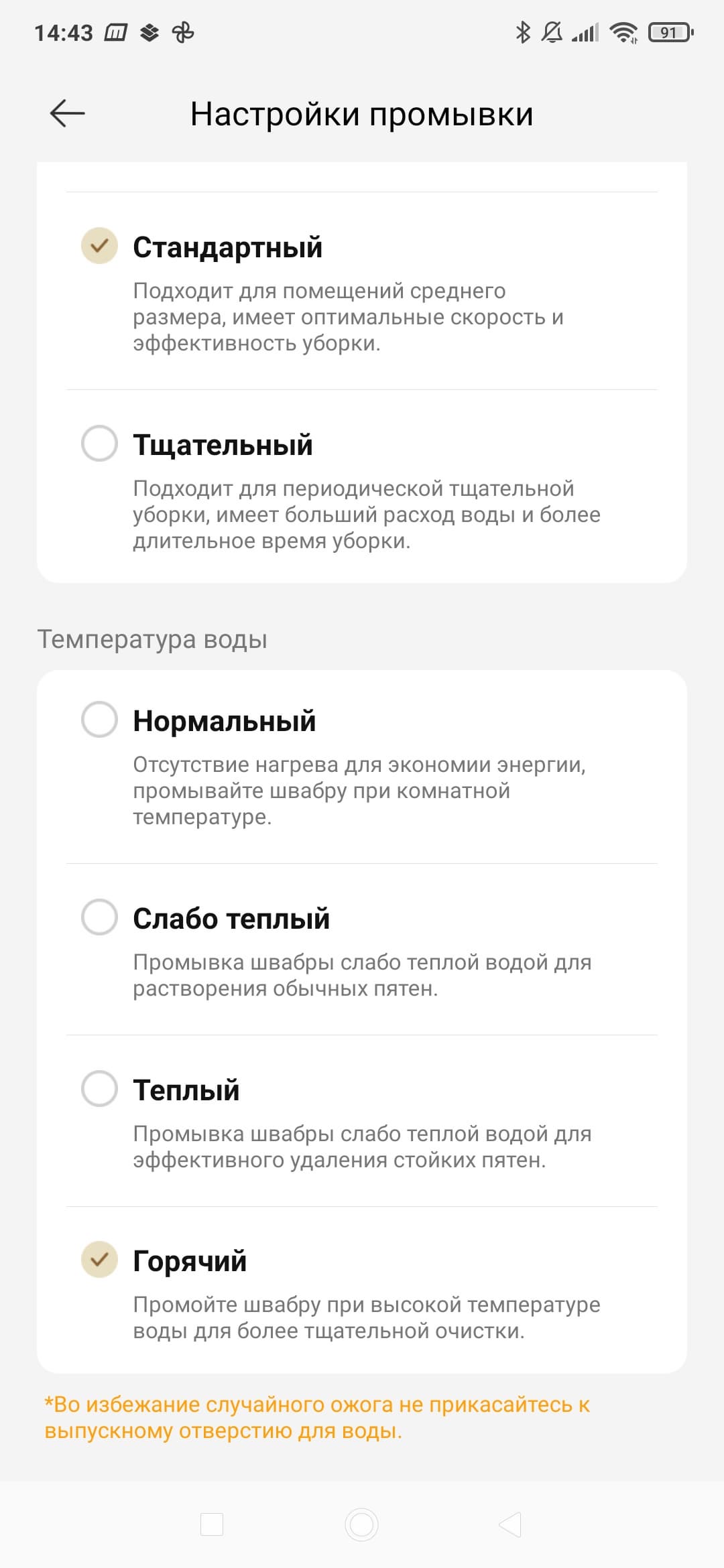Go back using the header arrow
The width and height of the screenshot is (724, 1568).
[x=67, y=113]
